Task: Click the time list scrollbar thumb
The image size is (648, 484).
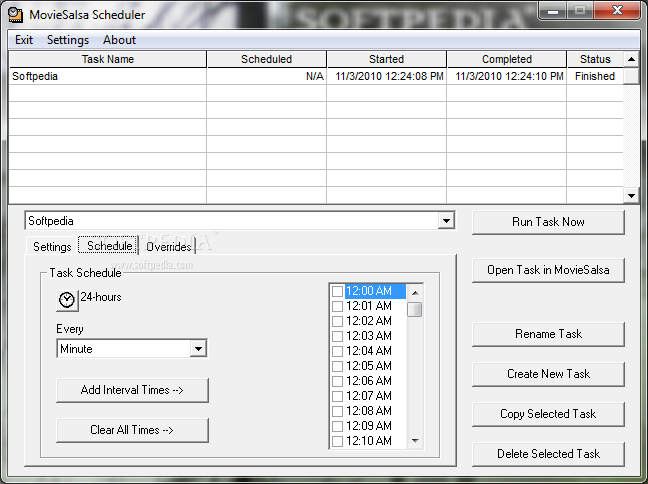Action: 415,310
